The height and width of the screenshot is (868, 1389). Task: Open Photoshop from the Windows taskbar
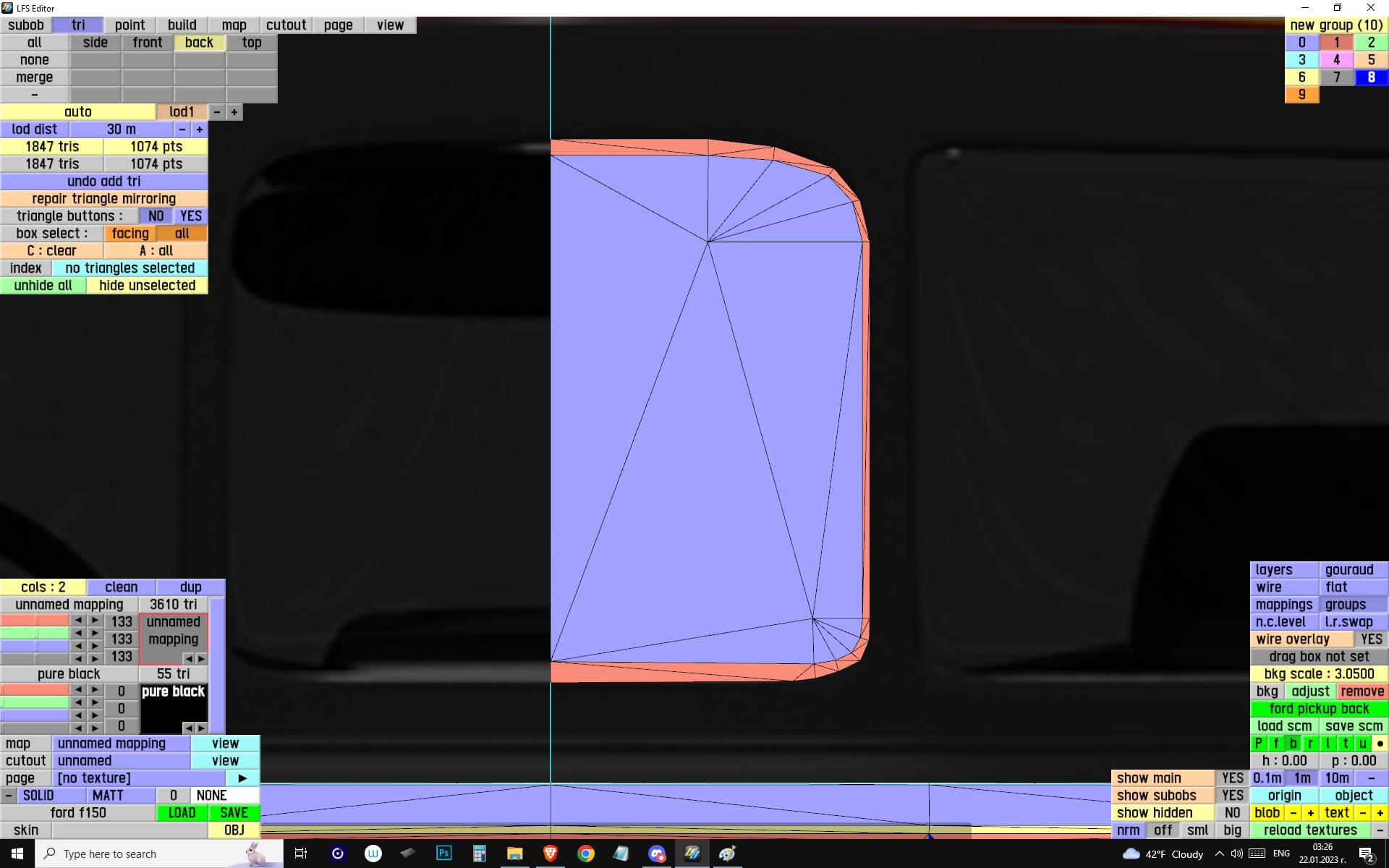(443, 854)
